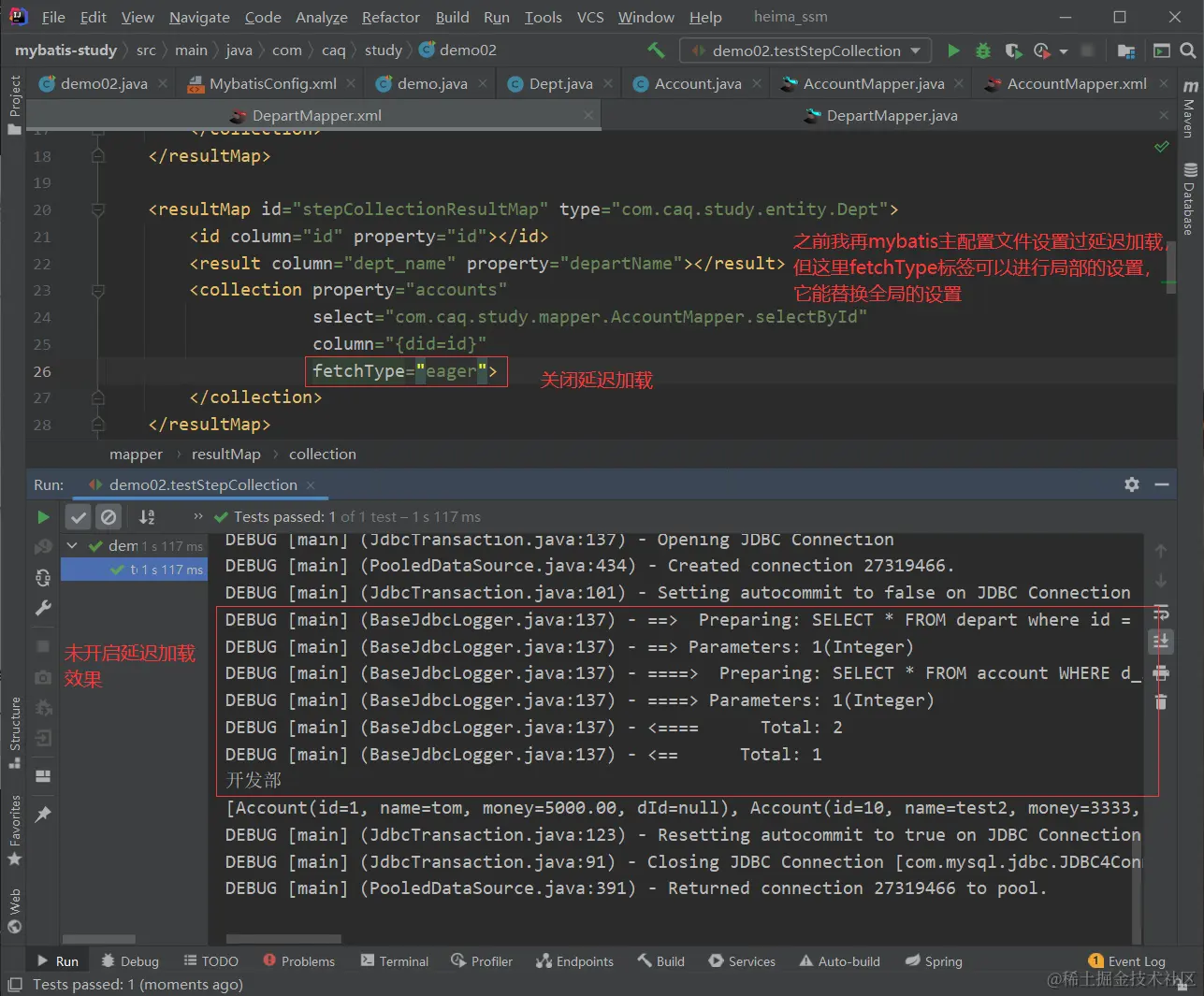Open the Profiler run icon in the toolbar

tap(1042, 51)
